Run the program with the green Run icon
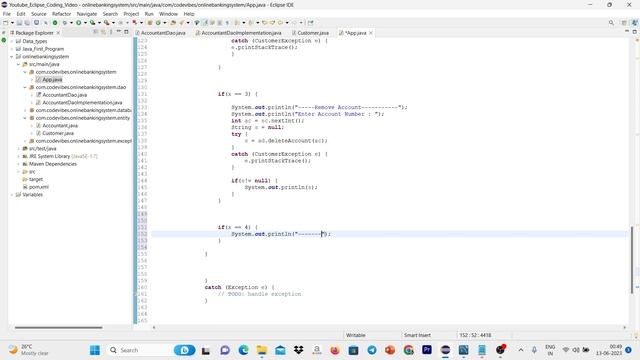The image size is (640, 360). 79,22
